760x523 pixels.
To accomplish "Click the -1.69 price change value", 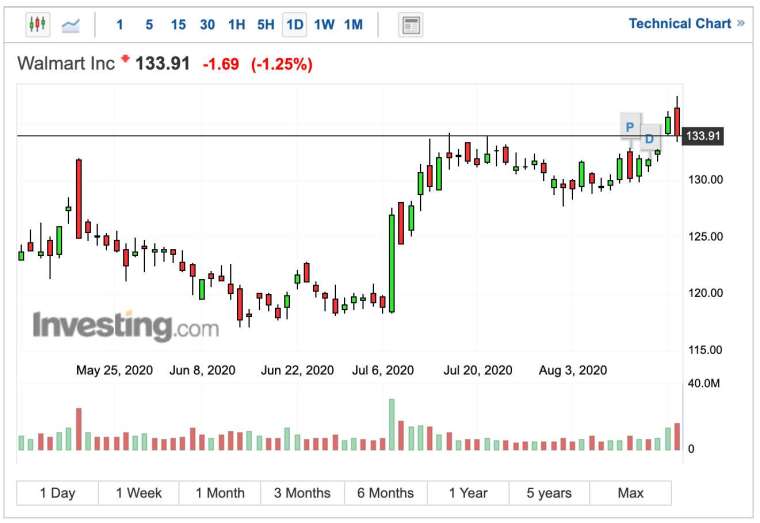I will coord(221,64).
